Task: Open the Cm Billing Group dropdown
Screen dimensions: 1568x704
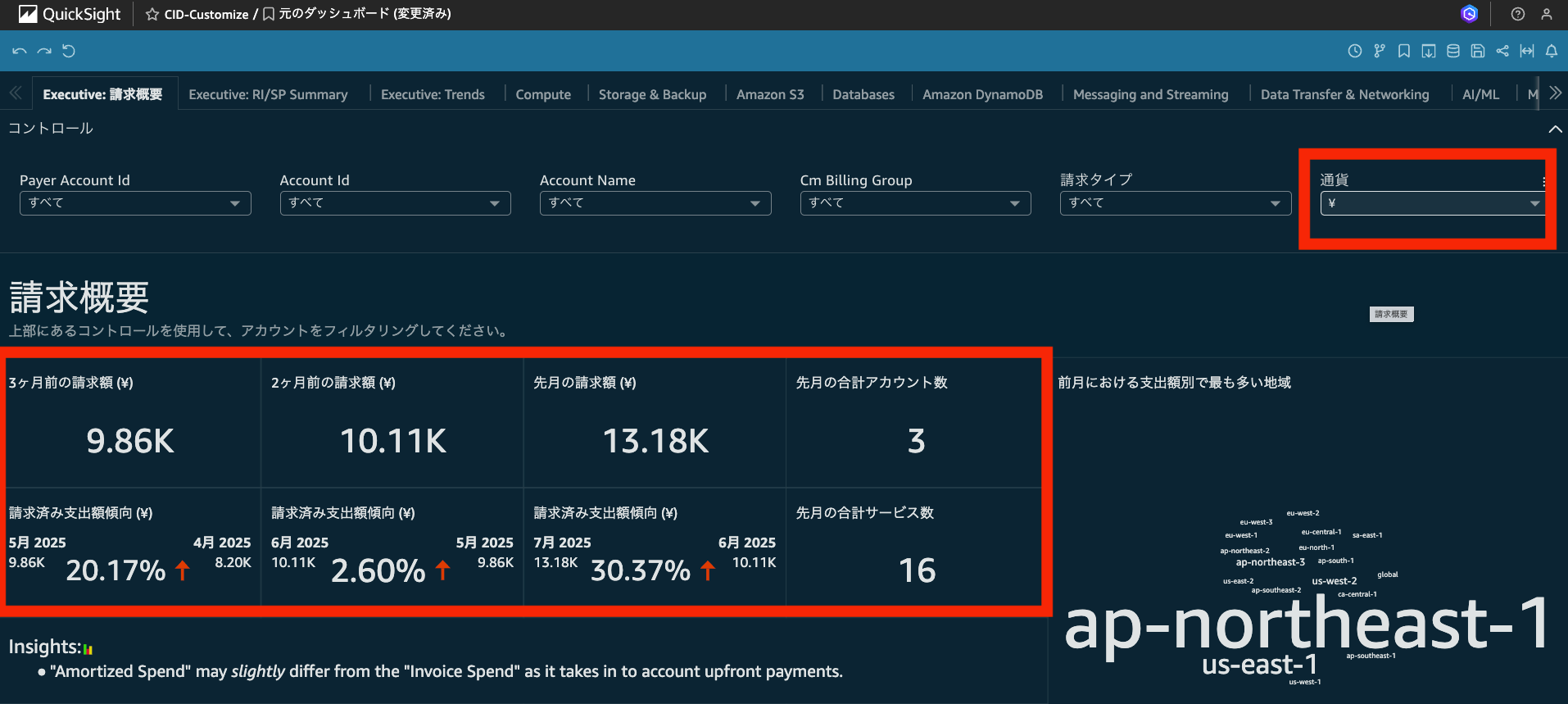Action: pos(915,203)
